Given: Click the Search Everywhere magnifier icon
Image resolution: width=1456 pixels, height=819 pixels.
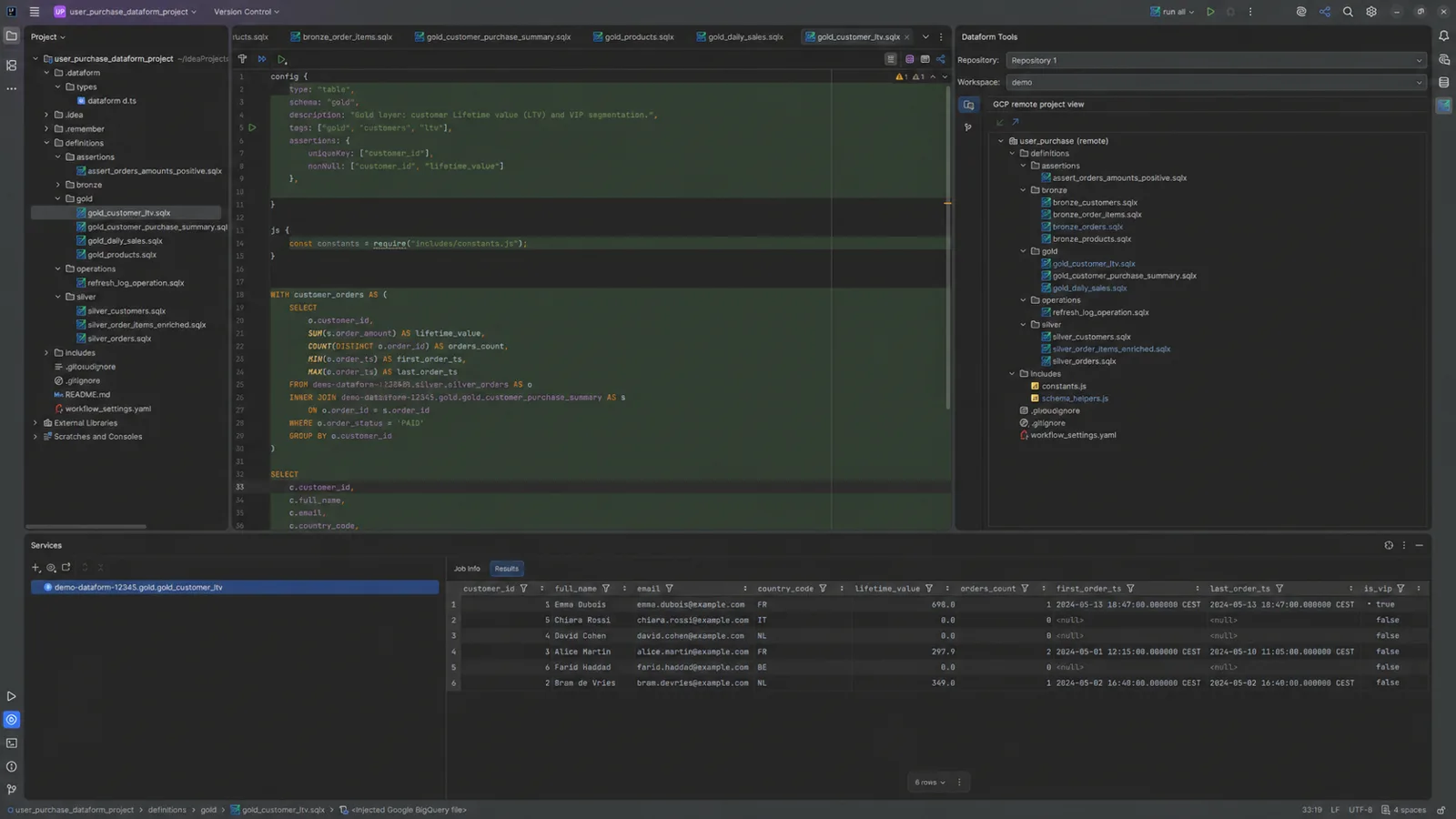Looking at the screenshot, I should pyautogui.click(x=1348, y=12).
